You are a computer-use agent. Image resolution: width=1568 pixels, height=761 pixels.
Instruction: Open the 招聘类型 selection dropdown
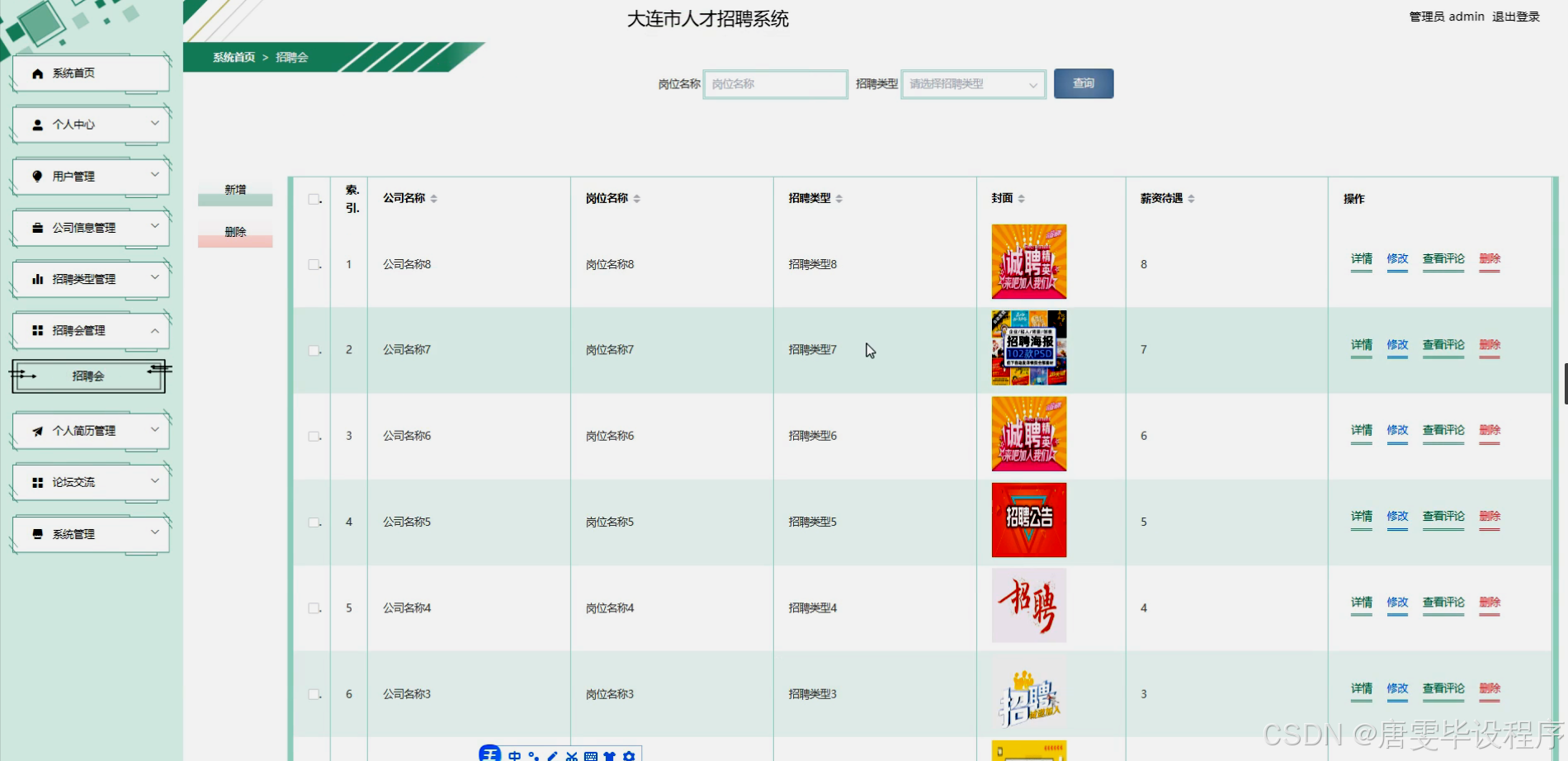coord(974,84)
